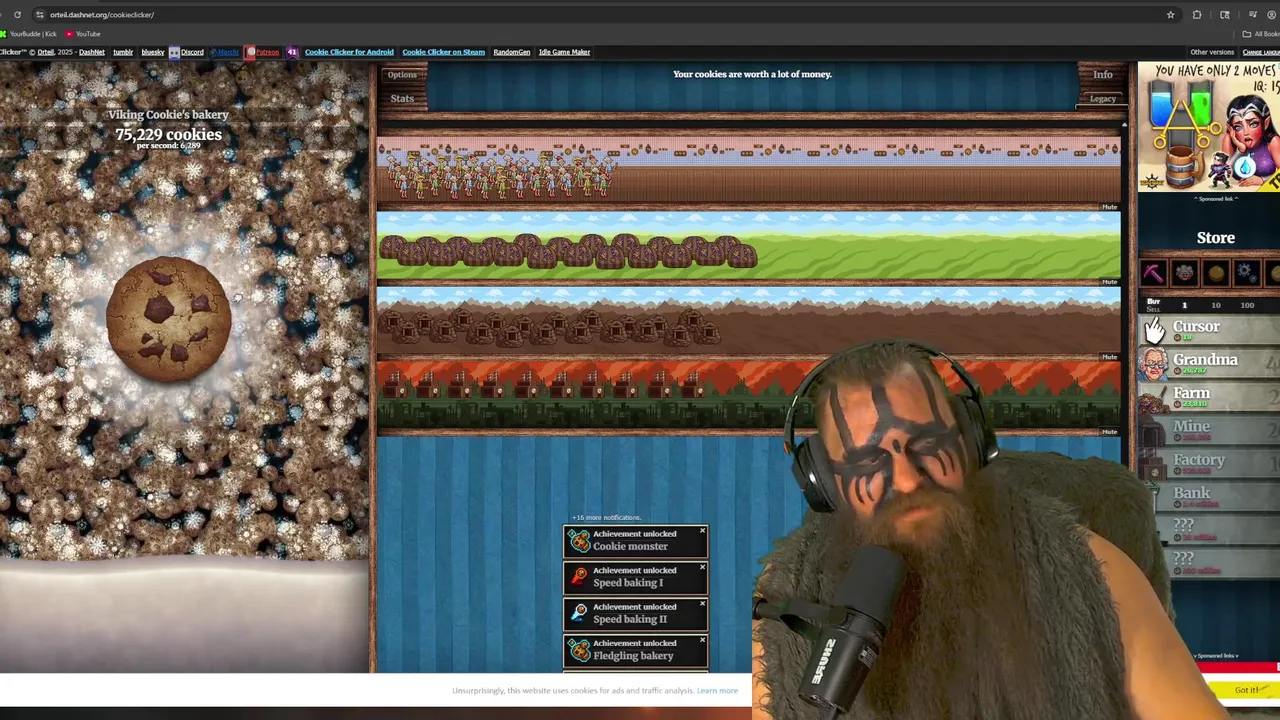This screenshot has width=1280, height=720.
Task: Switch store to Buy mode
Action: pos(1153,301)
